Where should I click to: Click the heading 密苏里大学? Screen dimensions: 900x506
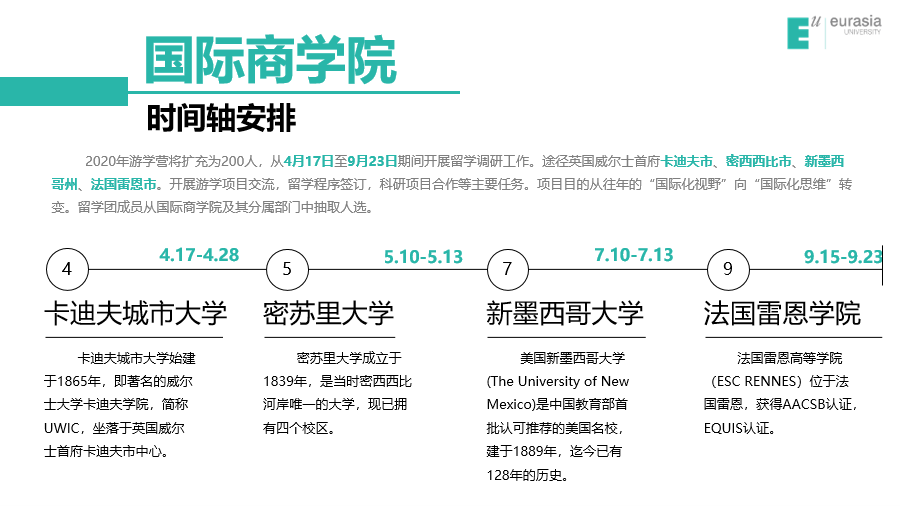[328, 314]
